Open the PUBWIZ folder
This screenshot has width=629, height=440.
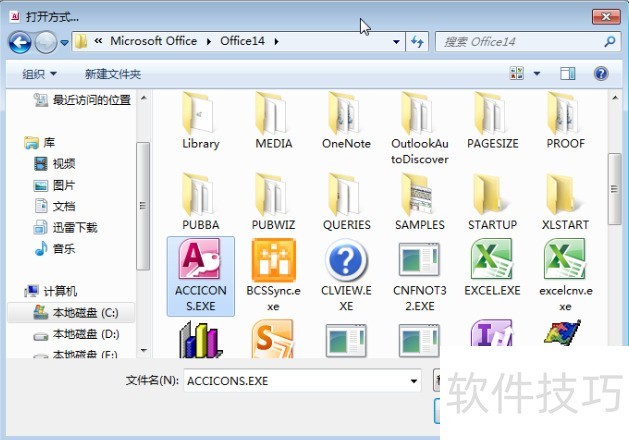274,202
